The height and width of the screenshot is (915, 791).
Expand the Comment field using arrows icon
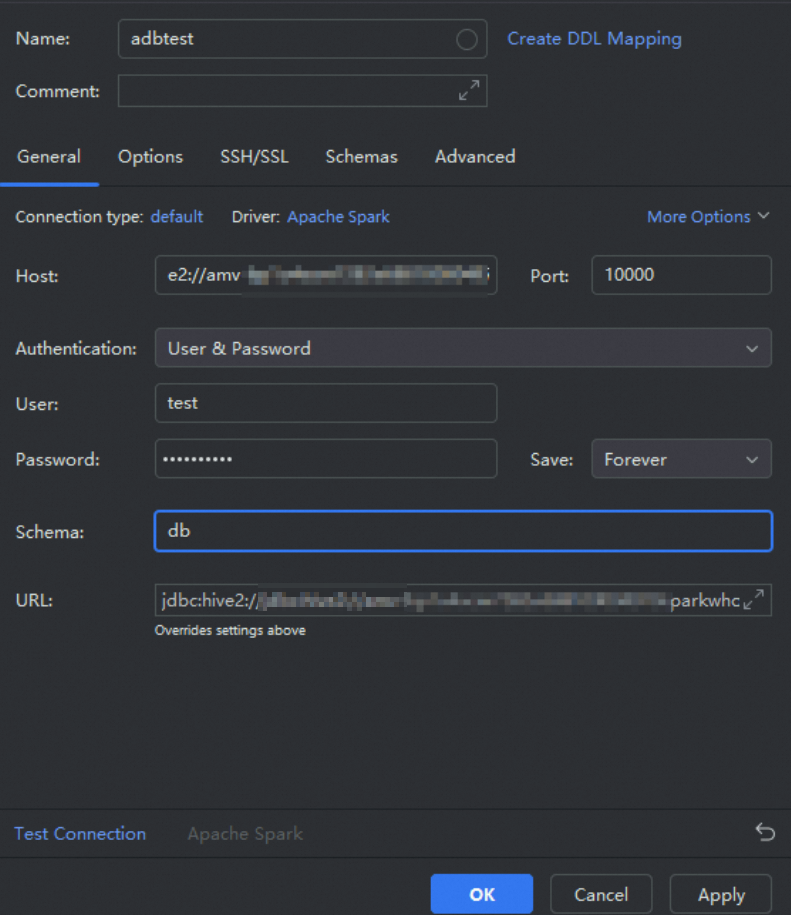pos(469,90)
